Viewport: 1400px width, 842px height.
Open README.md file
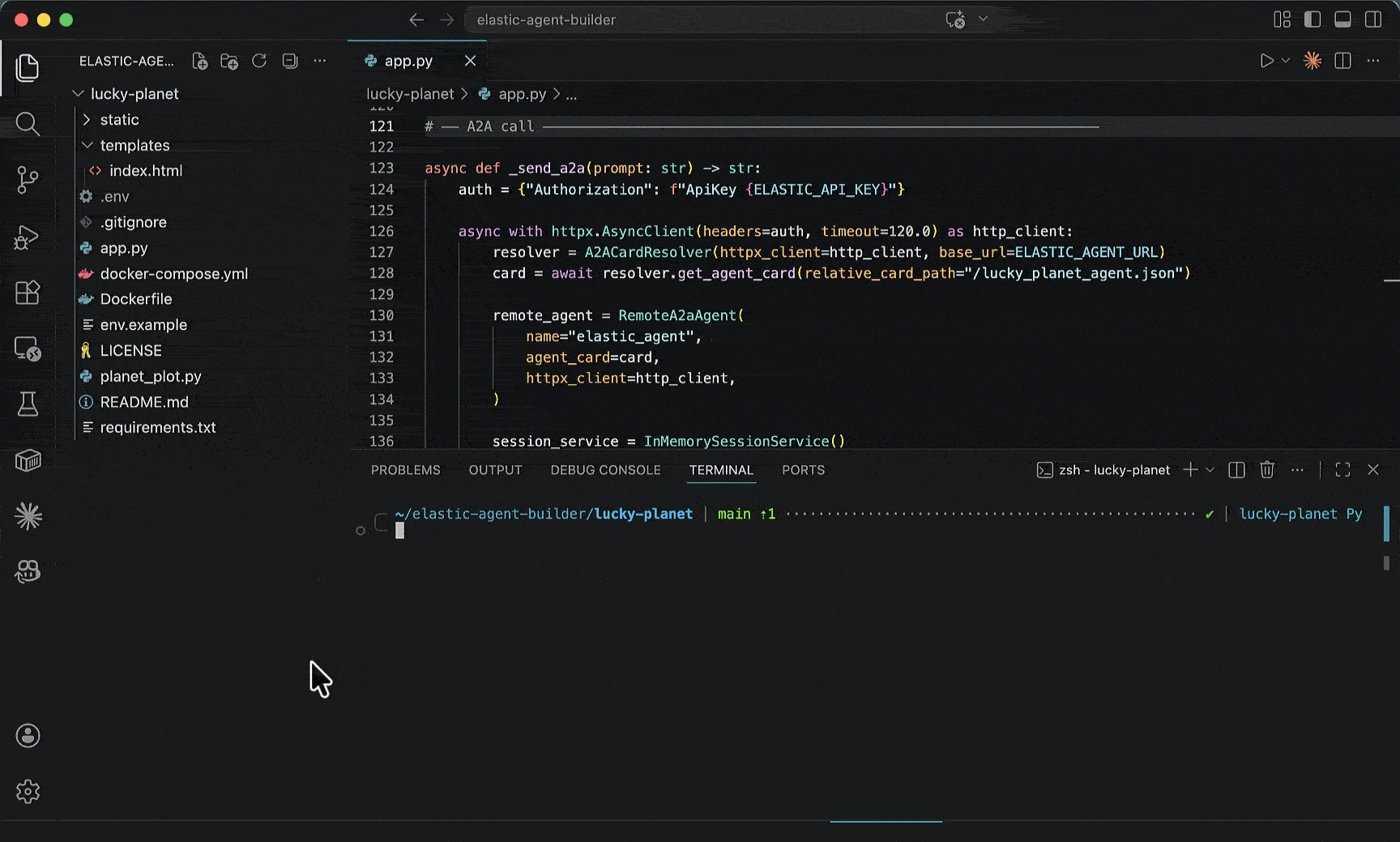click(143, 402)
